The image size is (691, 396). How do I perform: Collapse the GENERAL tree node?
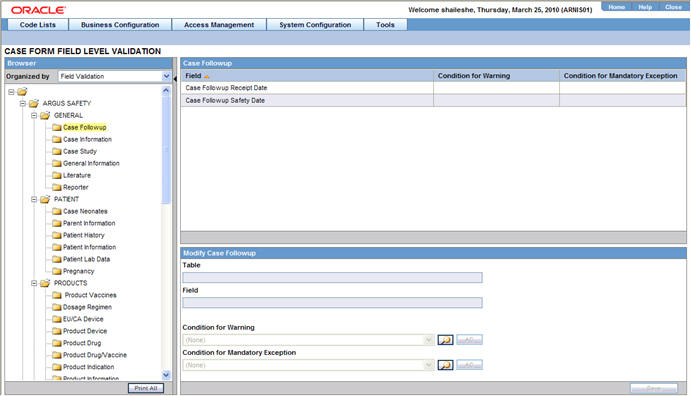[x=34, y=115]
